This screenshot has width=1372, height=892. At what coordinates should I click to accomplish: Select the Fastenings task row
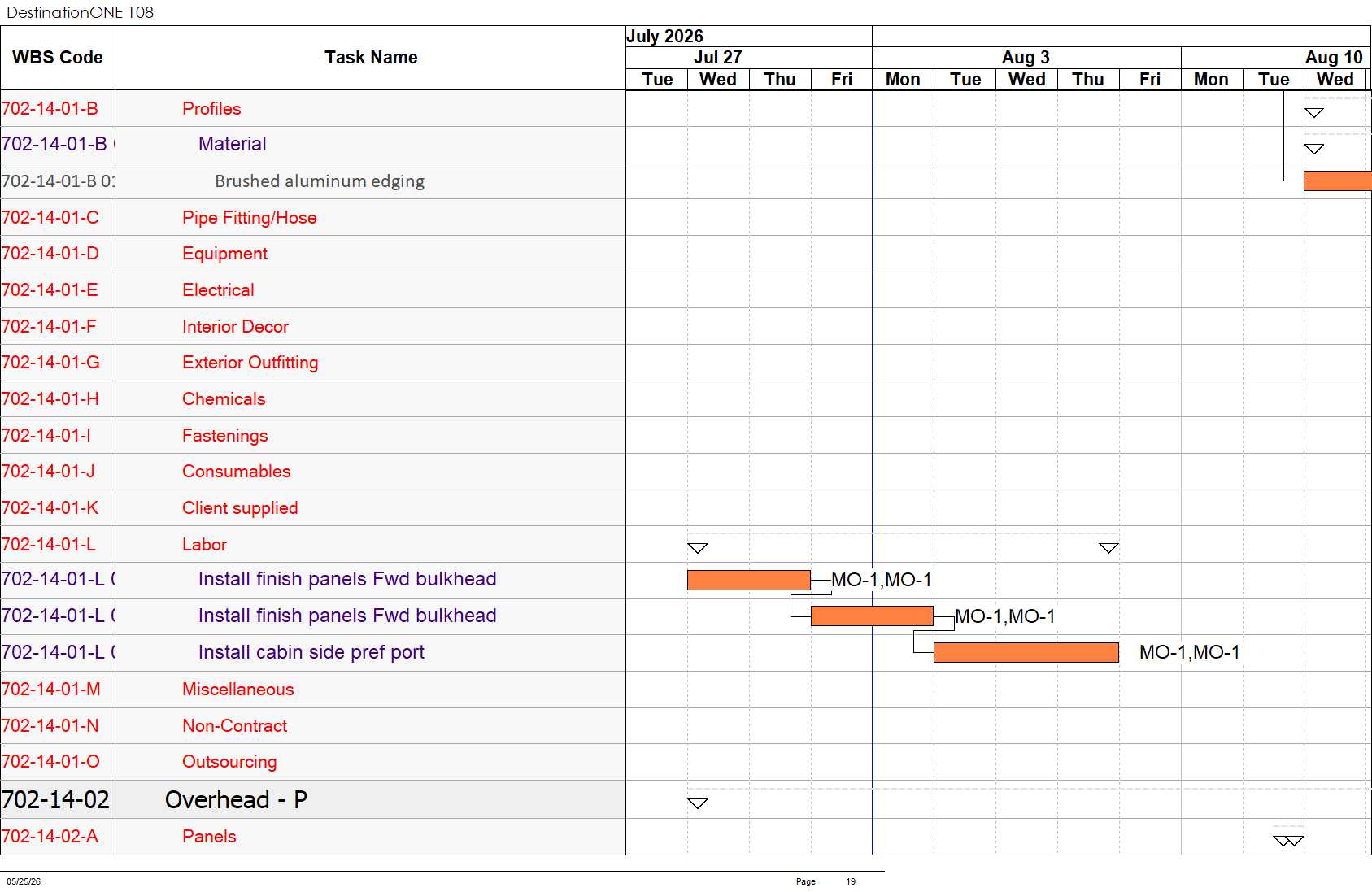(224, 436)
